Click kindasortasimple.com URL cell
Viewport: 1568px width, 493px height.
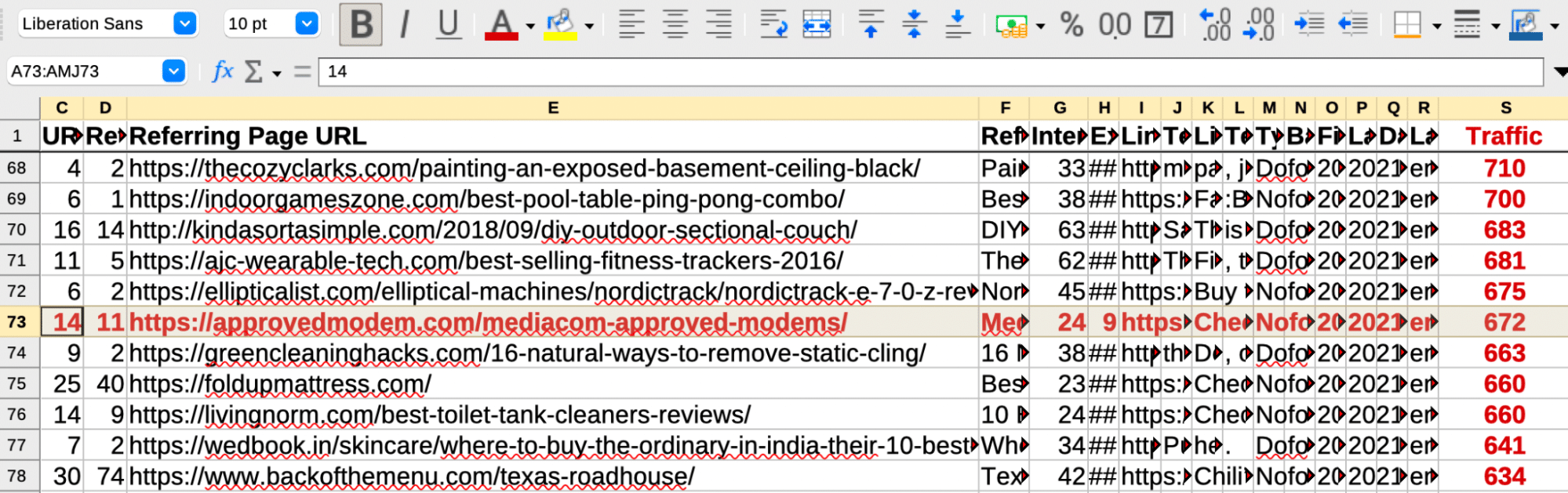pos(553,230)
